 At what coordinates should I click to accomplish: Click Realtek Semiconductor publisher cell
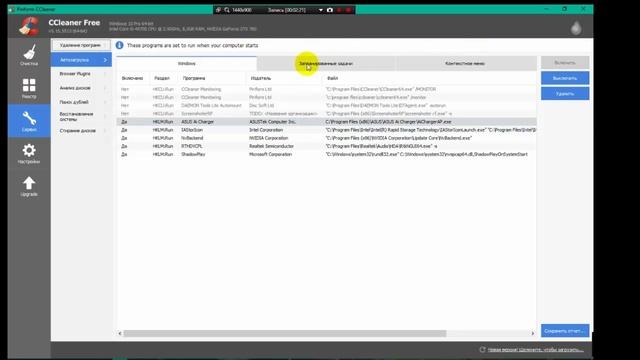pos(271,146)
